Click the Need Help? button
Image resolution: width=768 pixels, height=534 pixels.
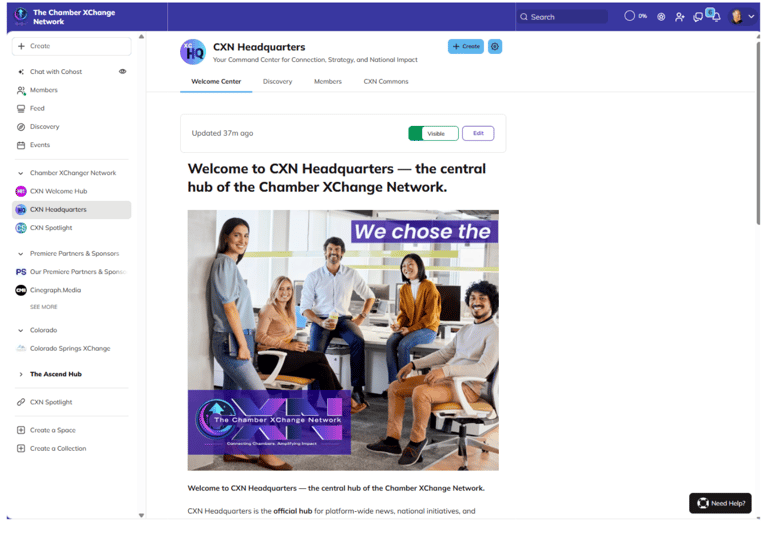pyautogui.click(x=720, y=503)
